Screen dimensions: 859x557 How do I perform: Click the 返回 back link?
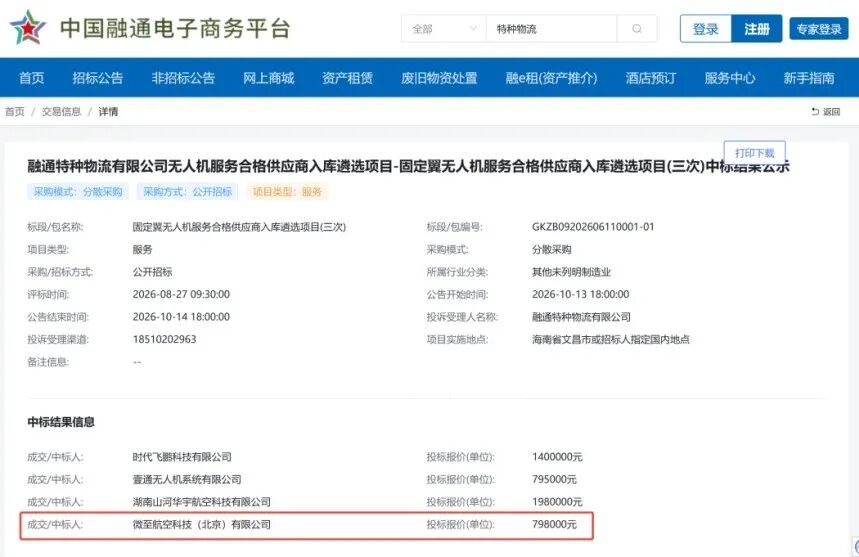point(826,112)
